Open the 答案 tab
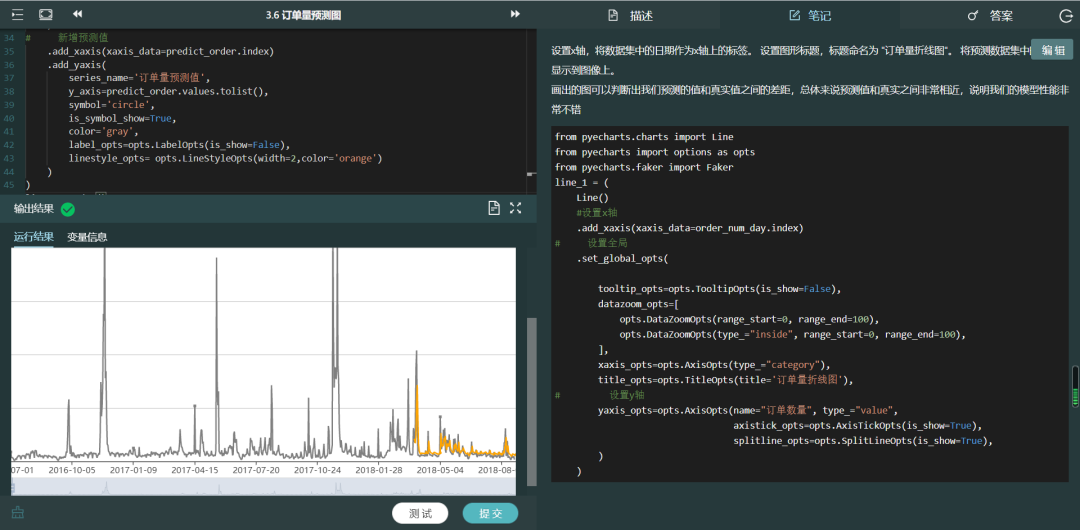This screenshot has height=530, width=1080. (990, 15)
